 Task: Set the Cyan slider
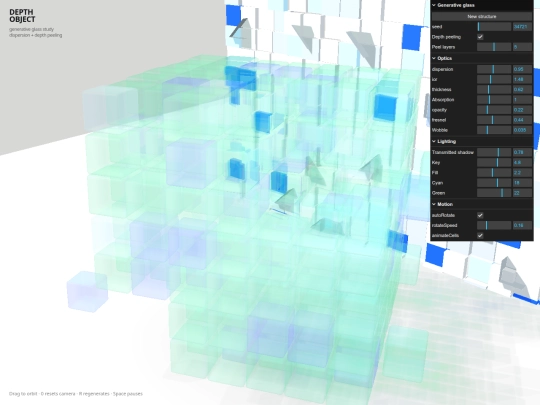tap(494, 183)
